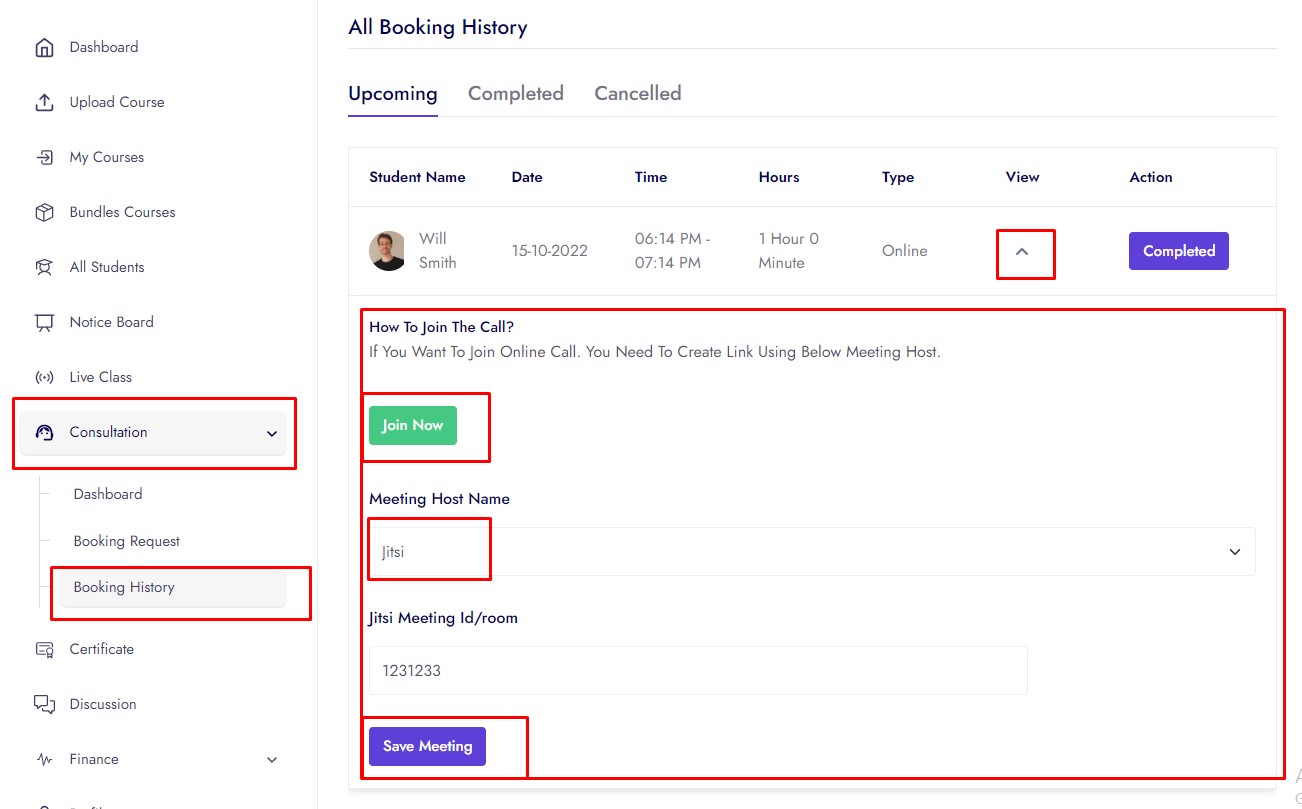Click the Dashboard home icon in sidebar

tap(44, 48)
